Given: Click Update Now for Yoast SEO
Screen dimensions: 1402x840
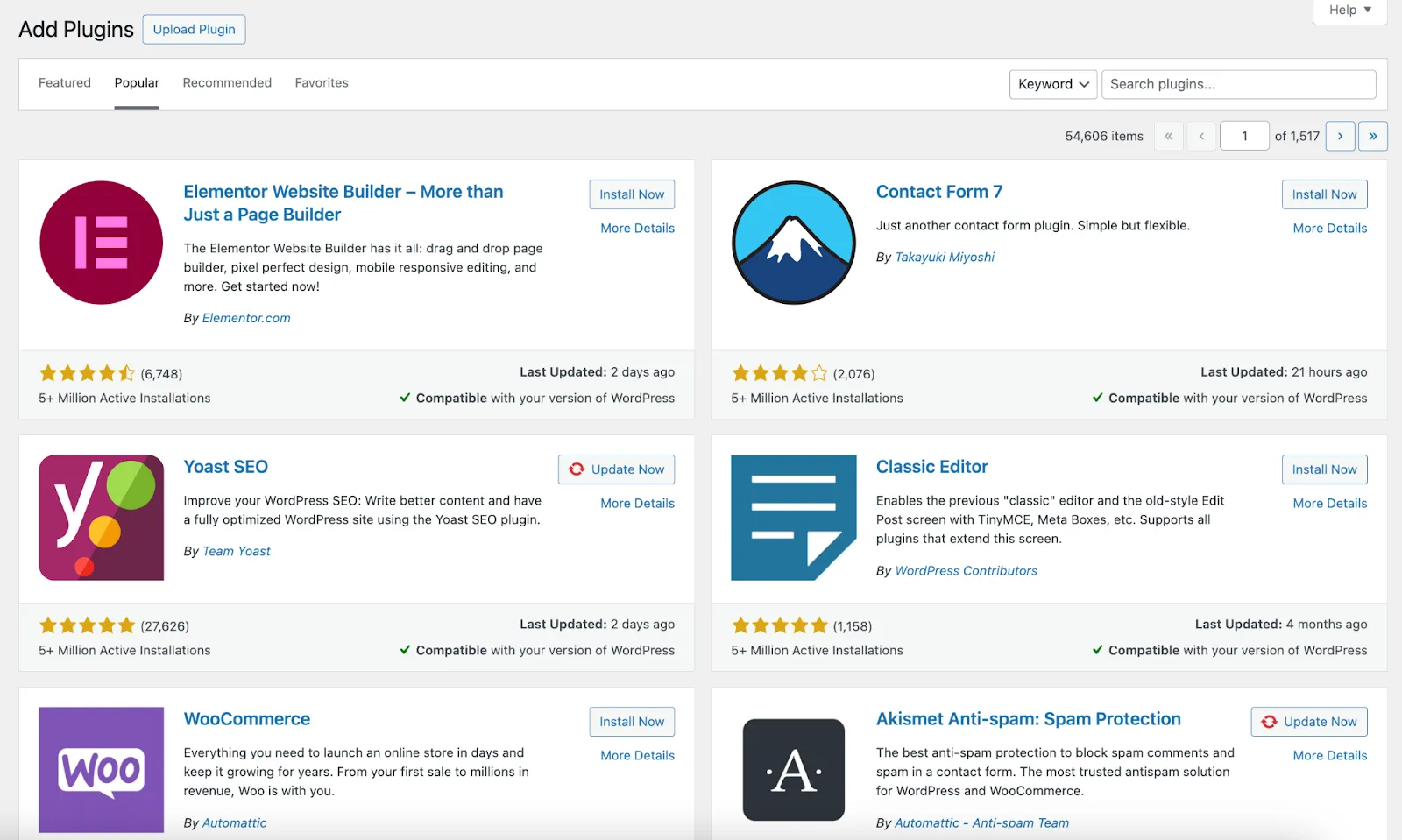Looking at the screenshot, I should pos(617,469).
